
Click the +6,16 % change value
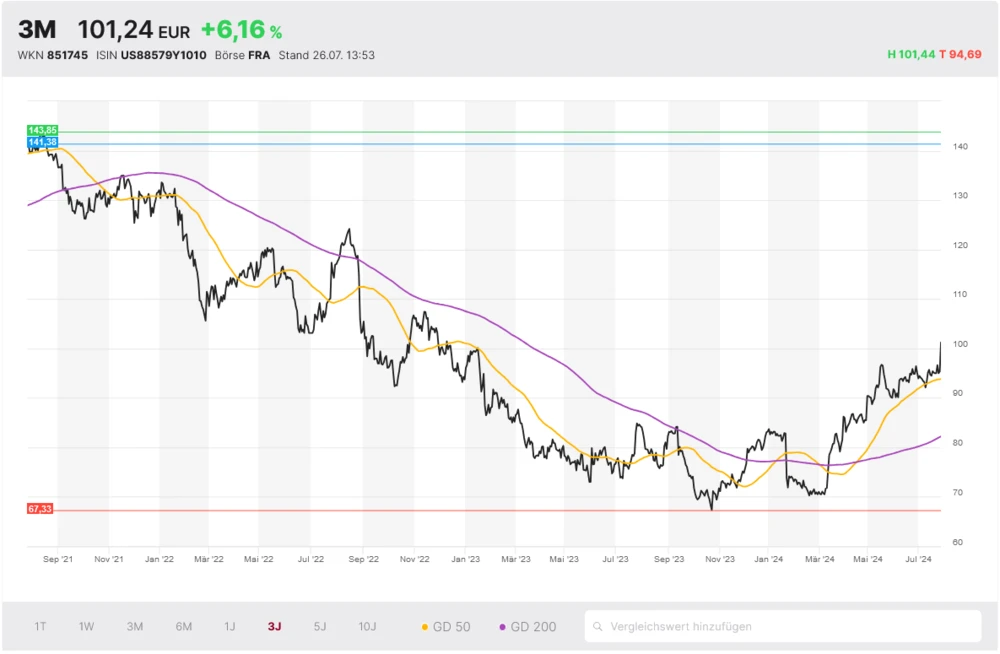click(x=241, y=31)
